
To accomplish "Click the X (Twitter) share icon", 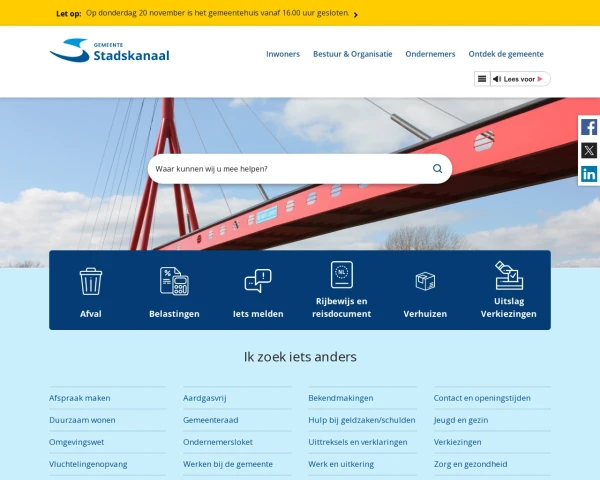I will coord(589,150).
